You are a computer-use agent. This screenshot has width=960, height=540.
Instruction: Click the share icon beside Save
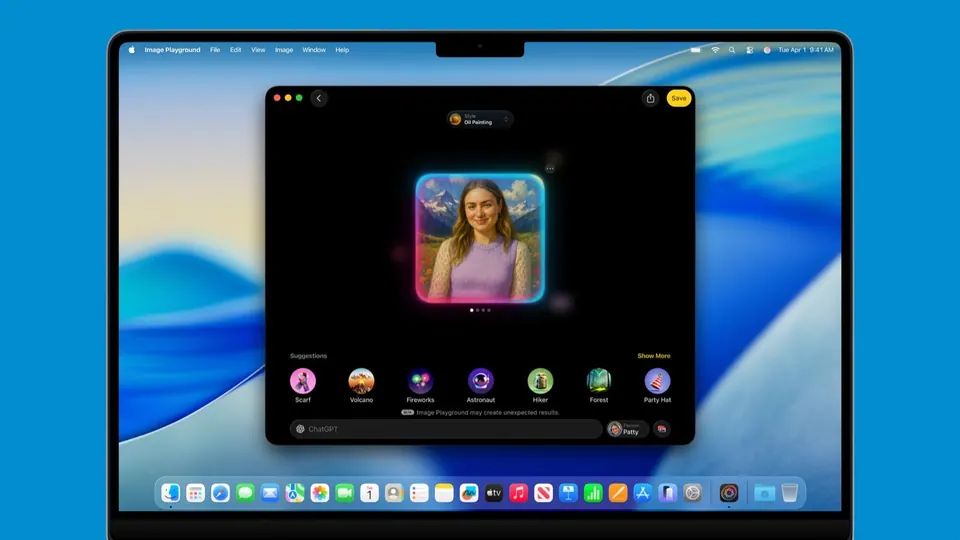tap(650, 98)
